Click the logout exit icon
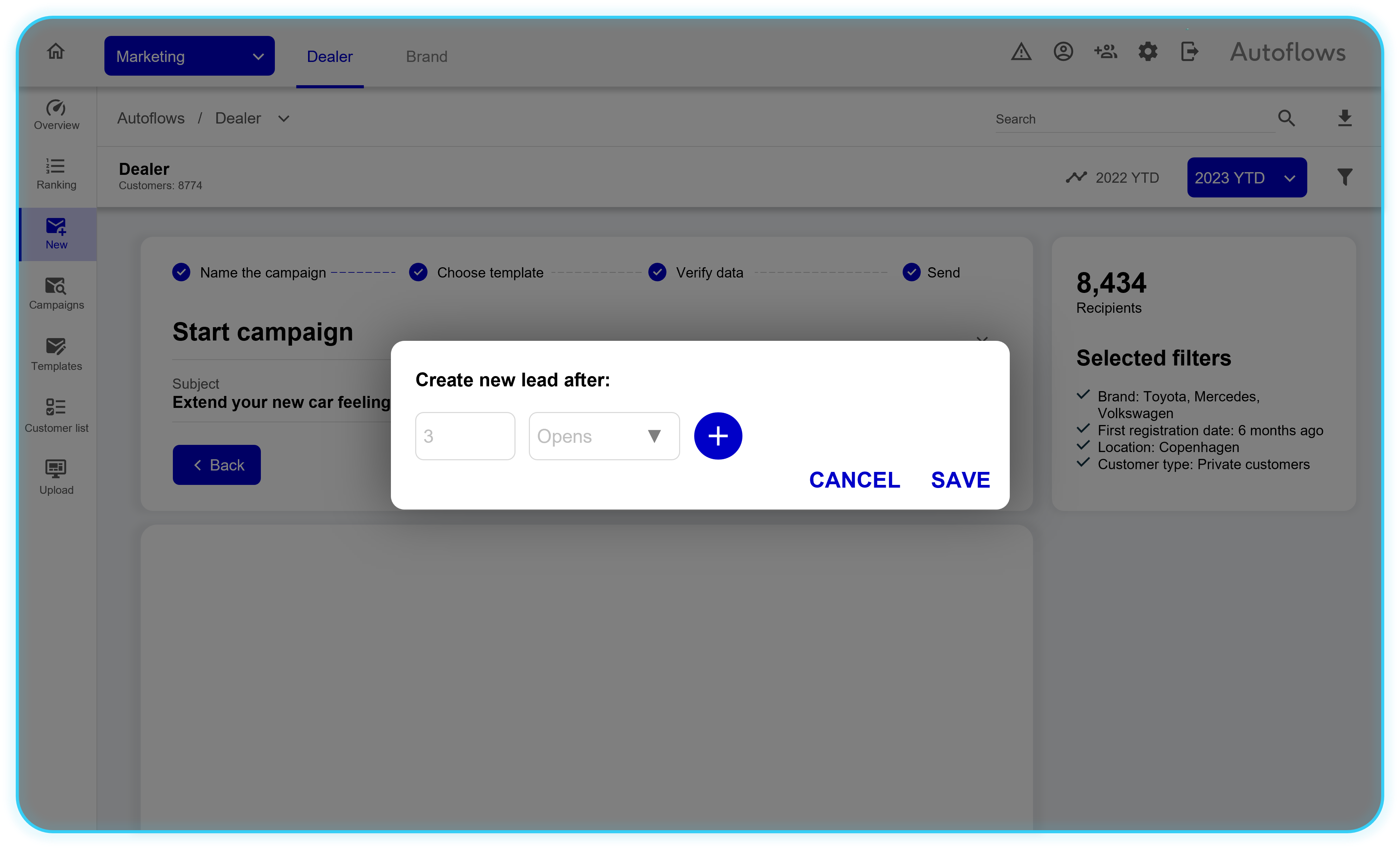 (x=1190, y=52)
